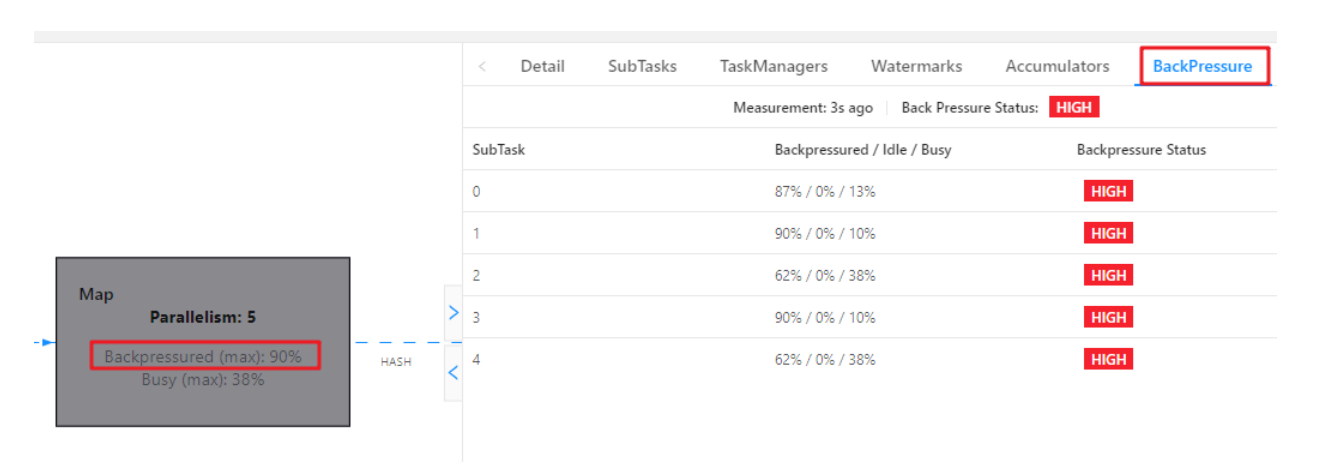Show the Accumulators tab

pyautogui.click(x=1057, y=67)
